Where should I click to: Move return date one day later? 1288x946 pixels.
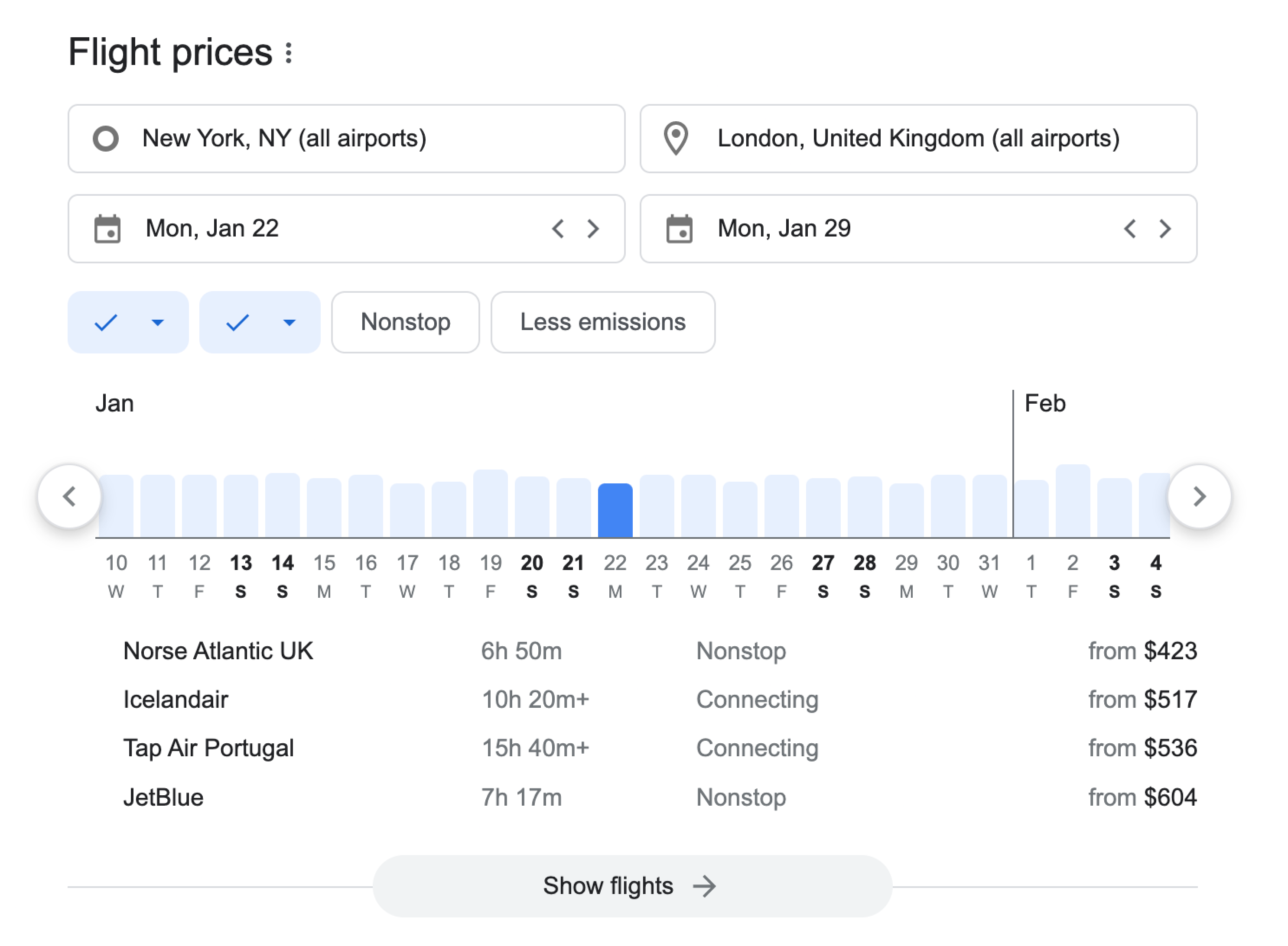[1165, 229]
